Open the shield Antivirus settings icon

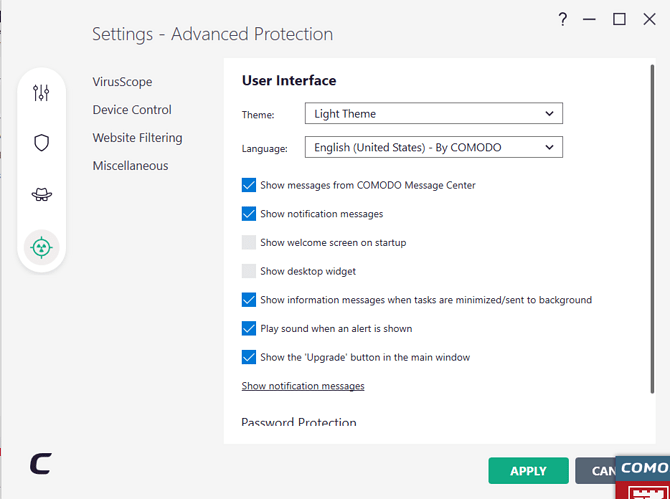tap(41, 143)
